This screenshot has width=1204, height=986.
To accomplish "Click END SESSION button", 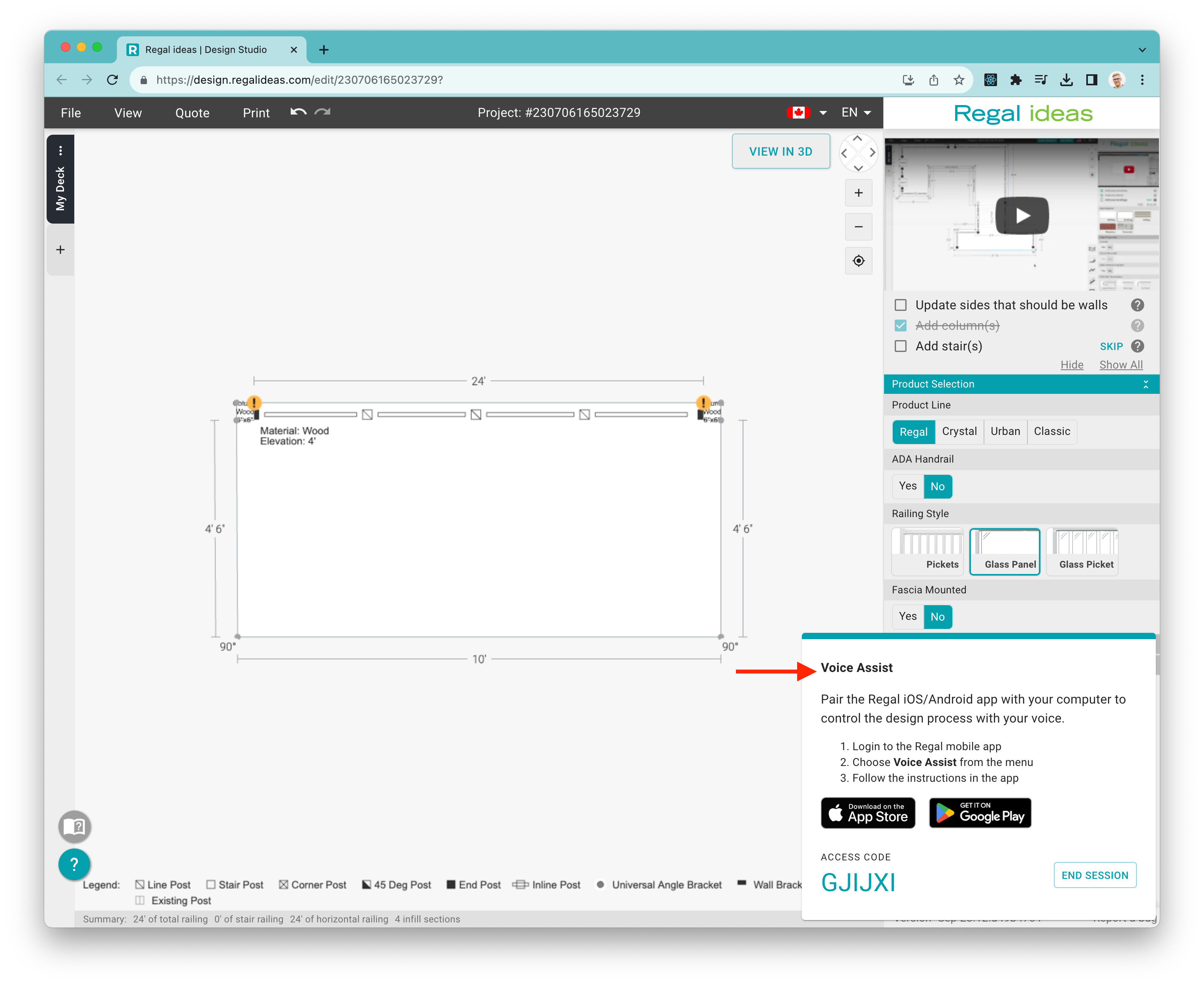I will click(x=1095, y=875).
